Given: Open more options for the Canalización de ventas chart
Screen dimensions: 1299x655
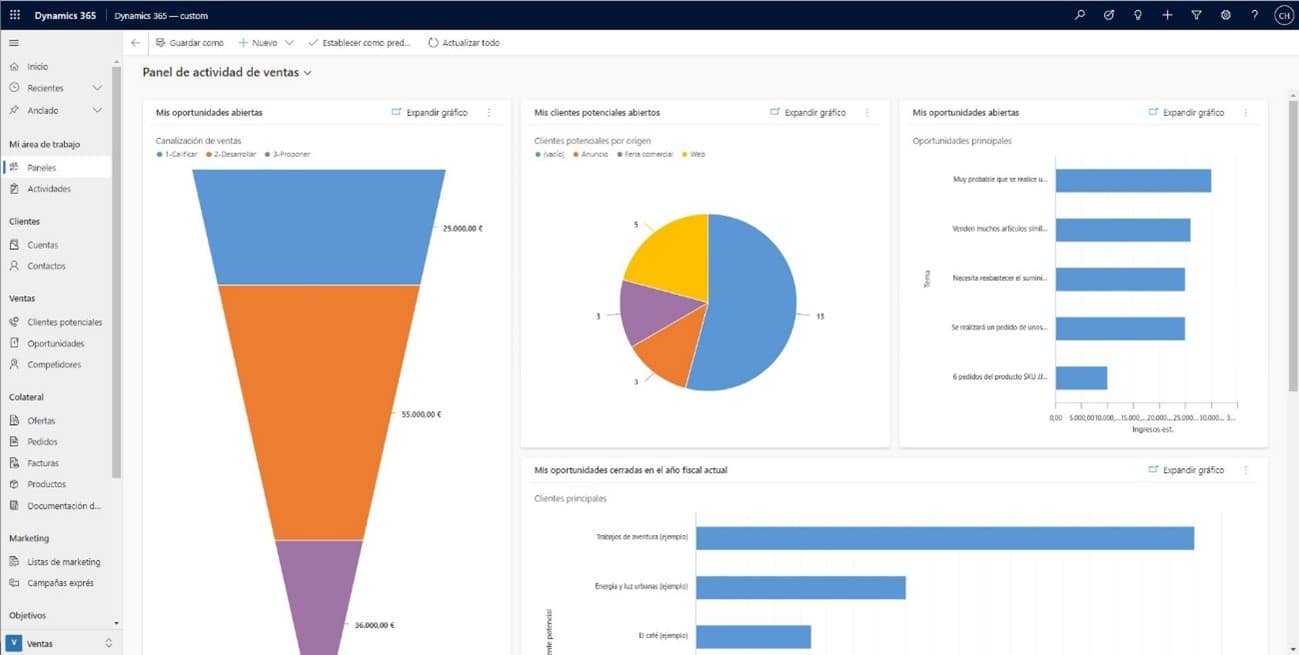Looking at the screenshot, I should pos(489,113).
